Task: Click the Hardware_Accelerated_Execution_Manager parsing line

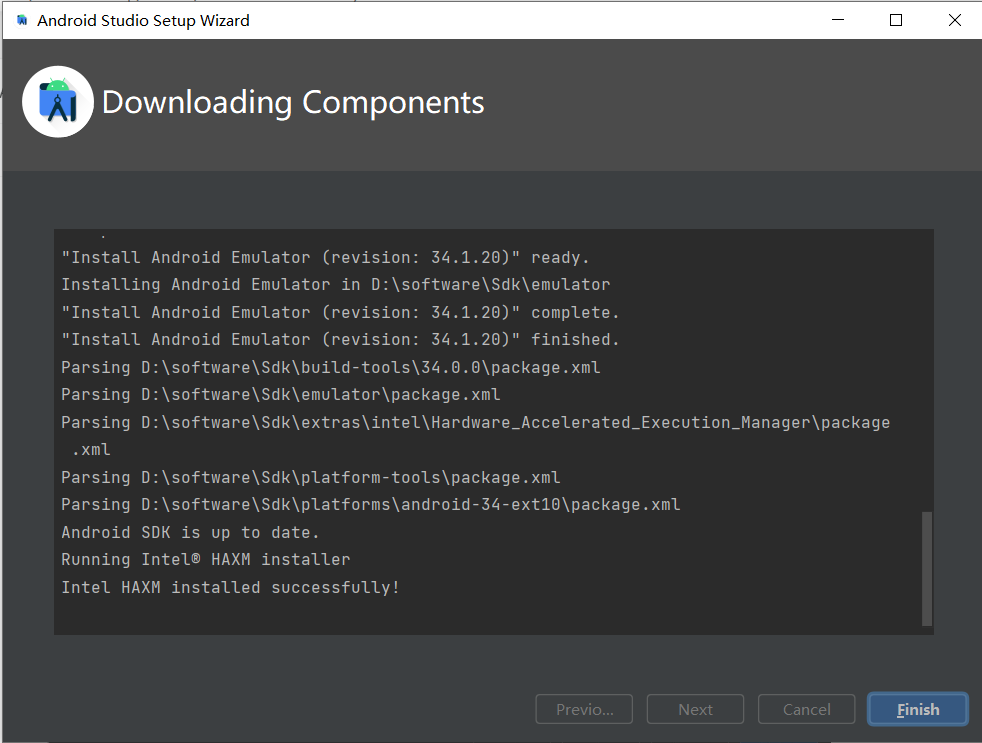Action: [475, 436]
